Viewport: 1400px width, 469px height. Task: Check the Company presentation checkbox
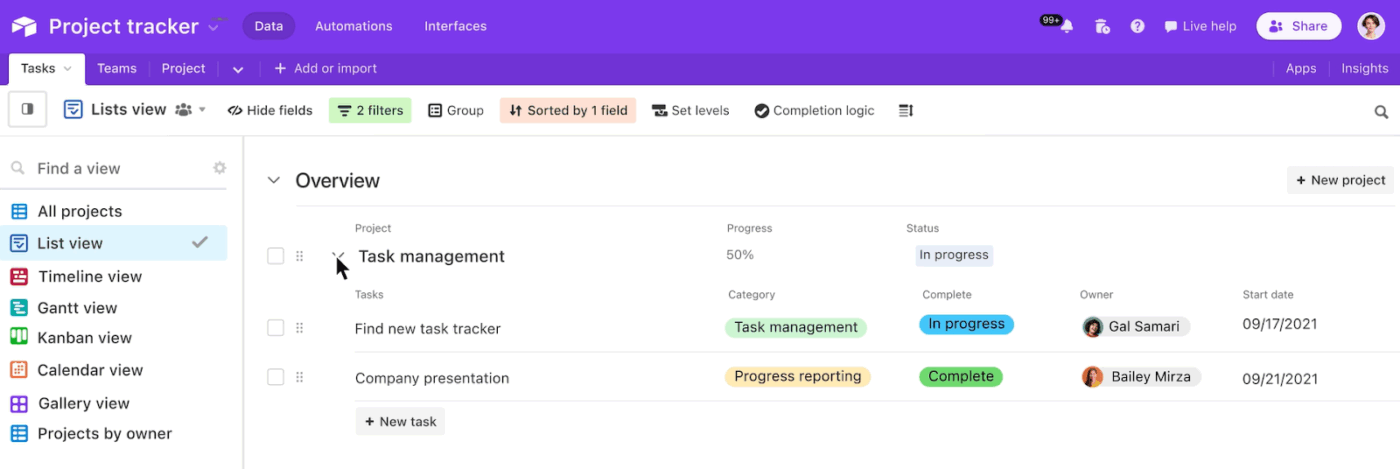pyautogui.click(x=275, y=378)
